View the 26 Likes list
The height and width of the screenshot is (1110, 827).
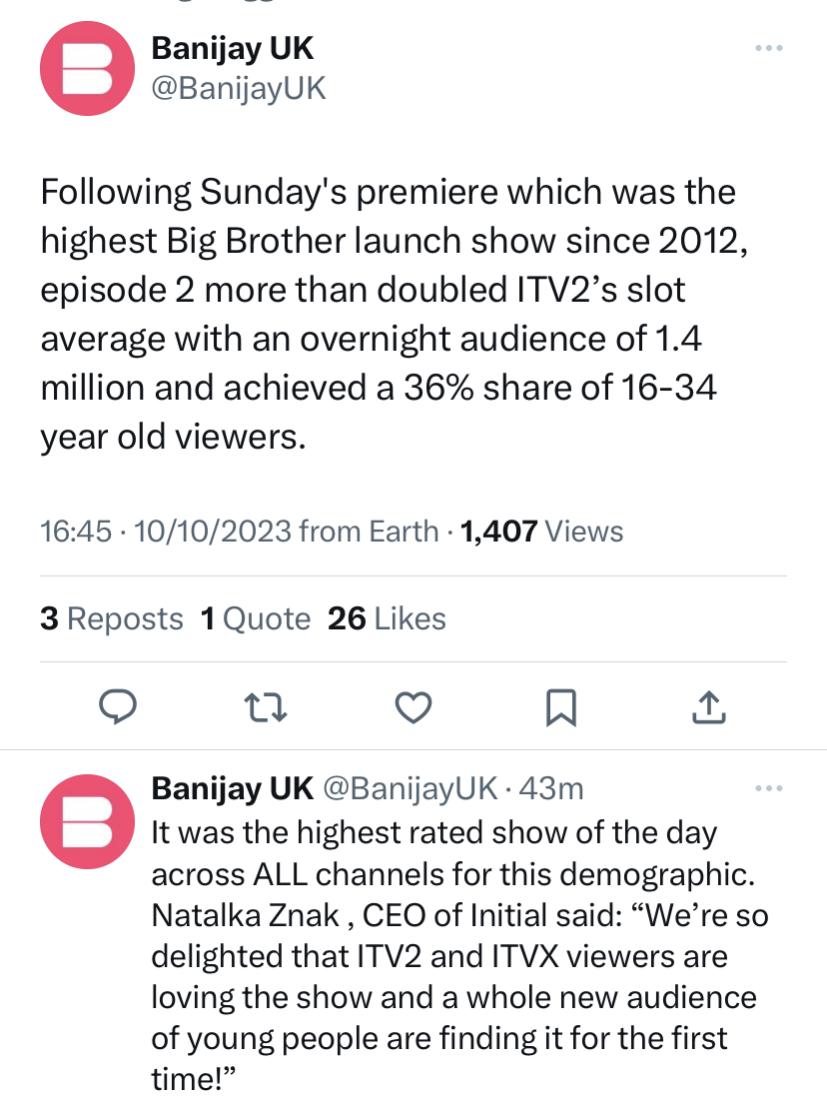tap(387, 620)
